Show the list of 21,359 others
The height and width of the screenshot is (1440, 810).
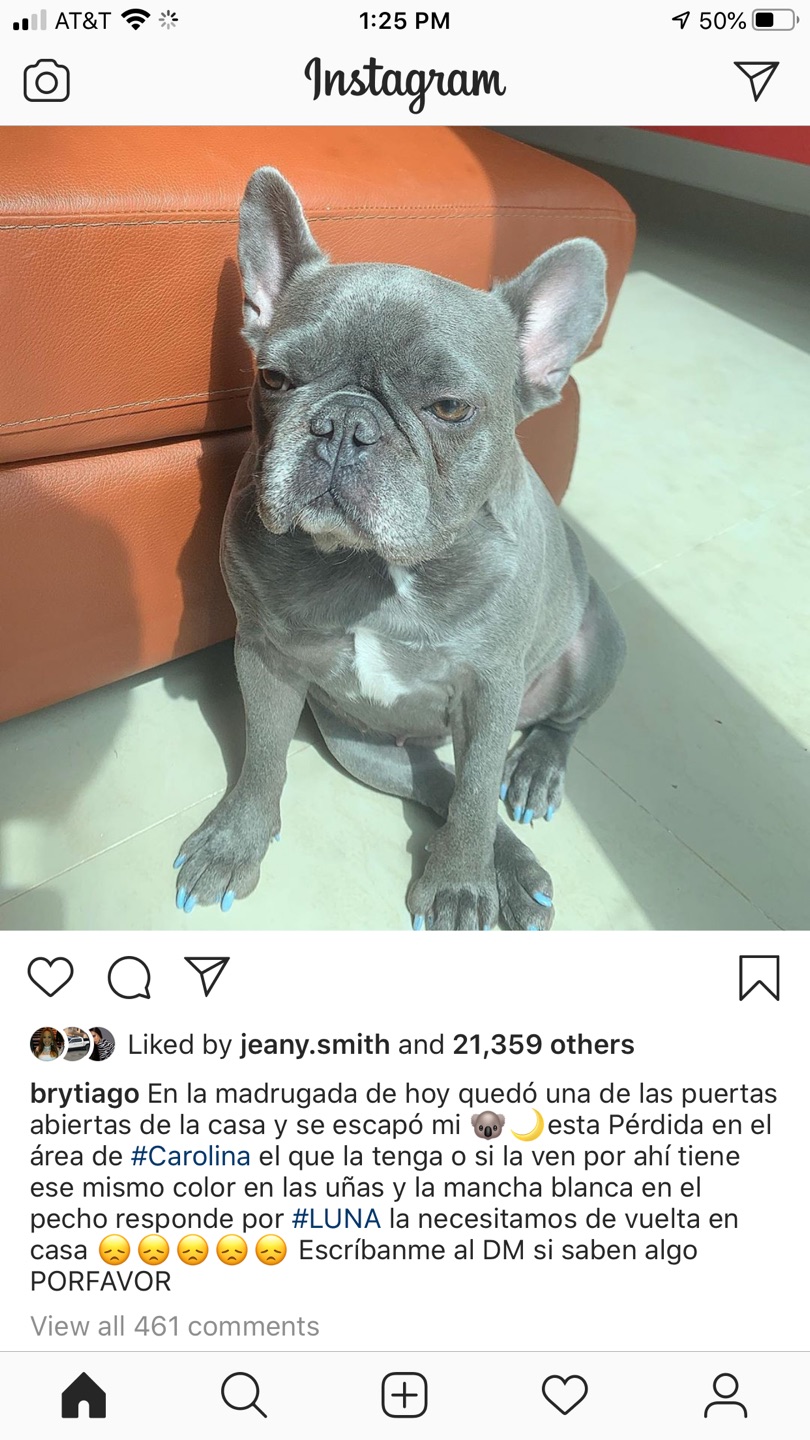click(x=543, y=1045)
